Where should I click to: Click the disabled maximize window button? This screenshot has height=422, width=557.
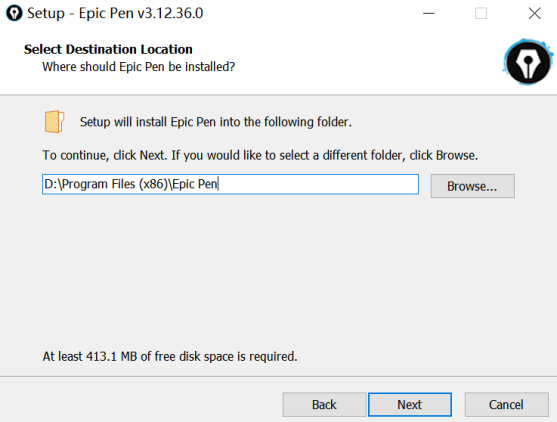481,13
